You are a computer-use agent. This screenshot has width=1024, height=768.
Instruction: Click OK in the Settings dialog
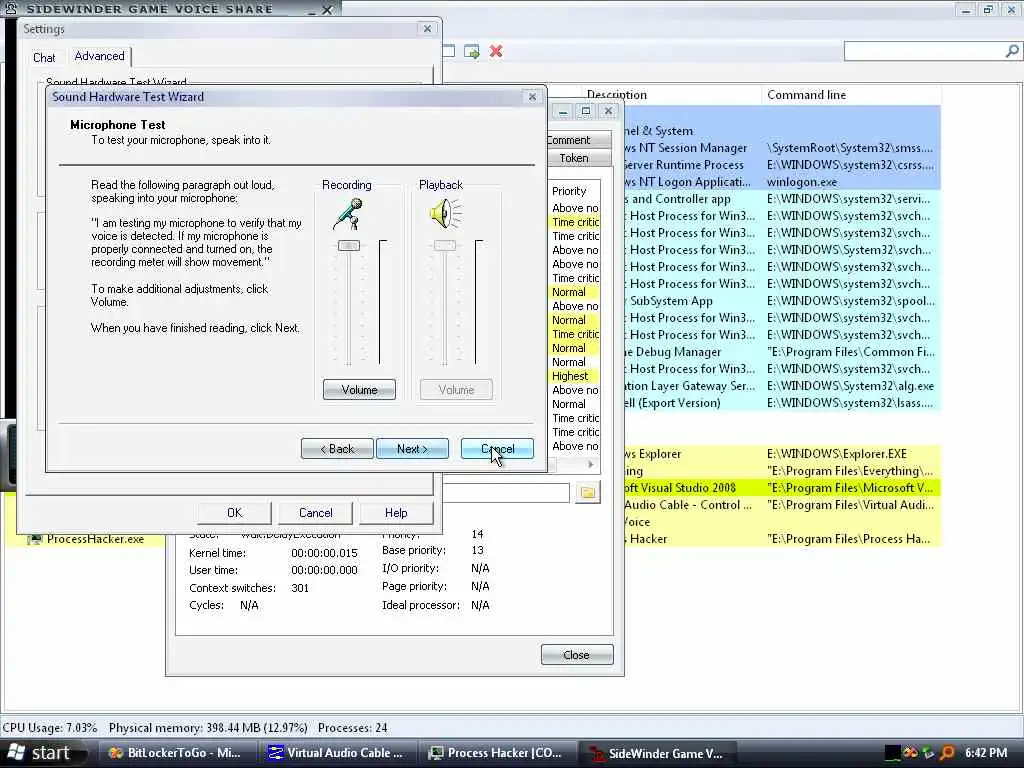coord(234,513)
